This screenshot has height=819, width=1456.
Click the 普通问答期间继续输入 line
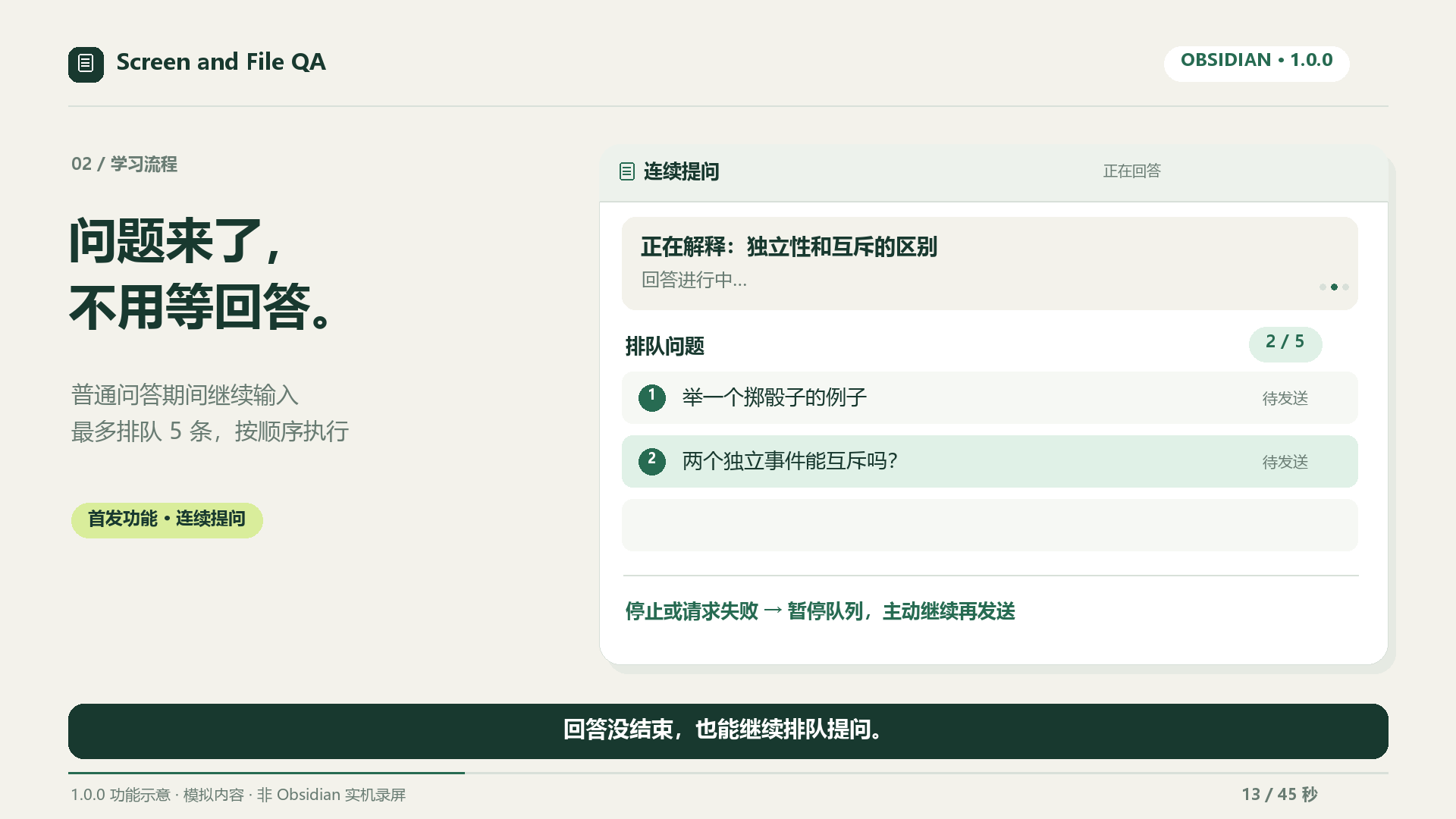(x=185, y=395)
